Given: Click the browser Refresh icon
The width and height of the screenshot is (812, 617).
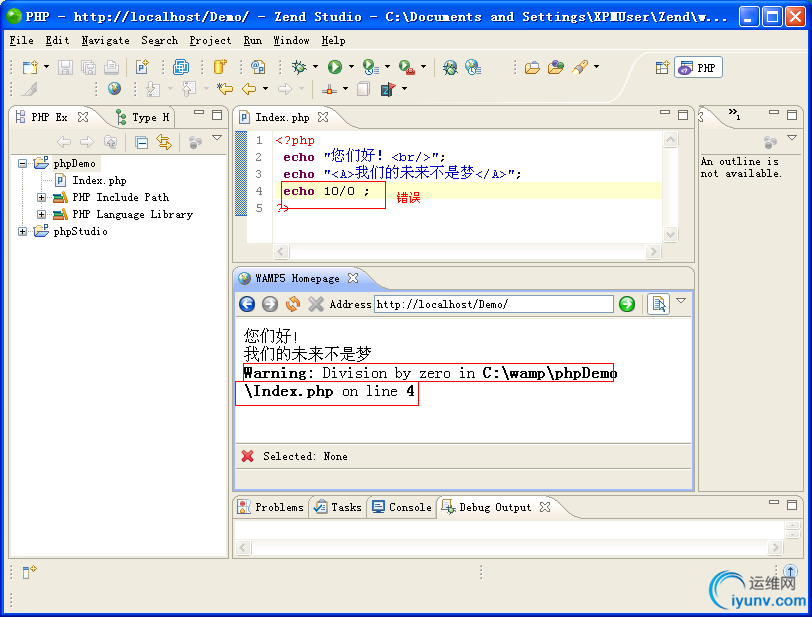Looking at the screenshot, I should 293,304.
